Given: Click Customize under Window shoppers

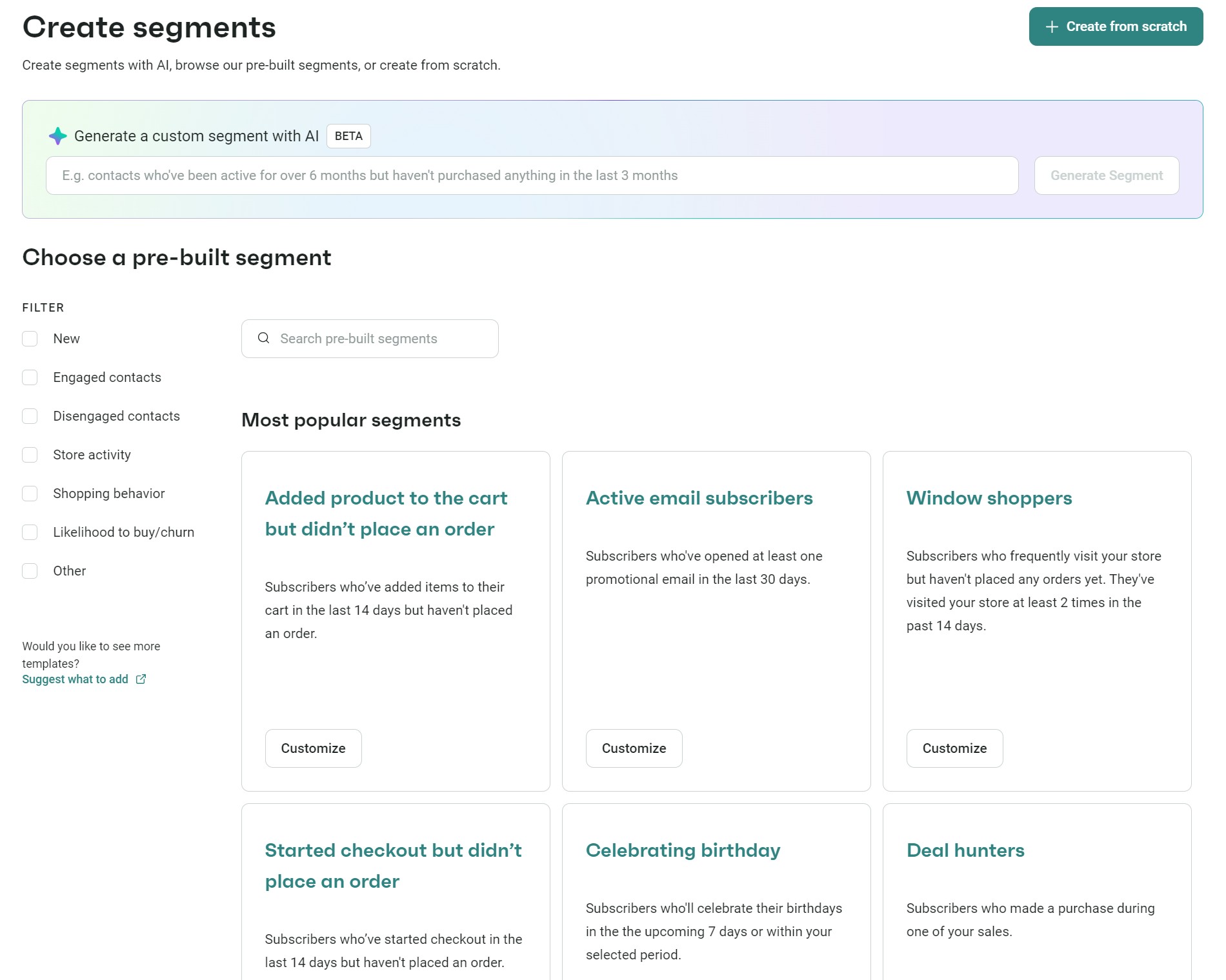Looking at the screenshot, I should (954, 748).
